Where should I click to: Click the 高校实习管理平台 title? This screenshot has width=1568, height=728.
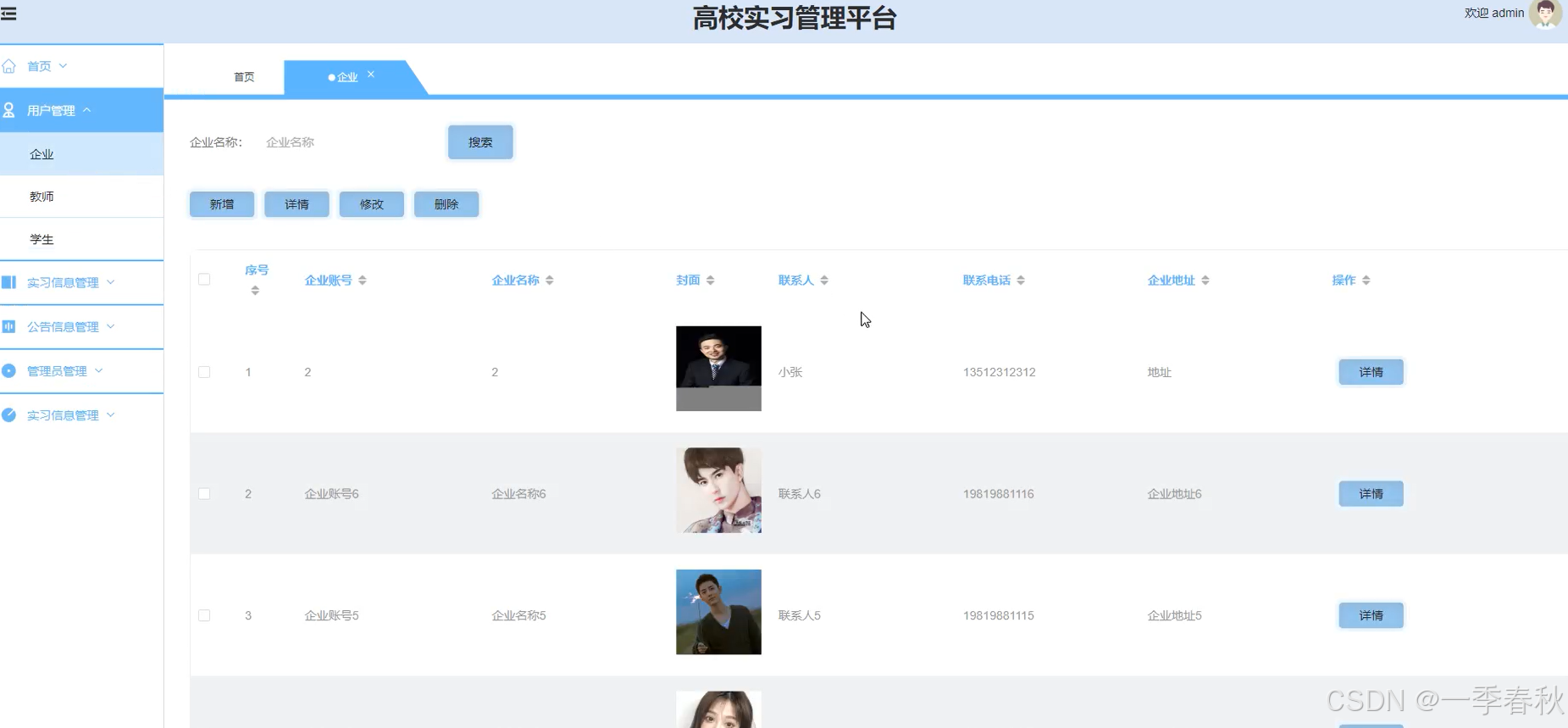point(795,18)
